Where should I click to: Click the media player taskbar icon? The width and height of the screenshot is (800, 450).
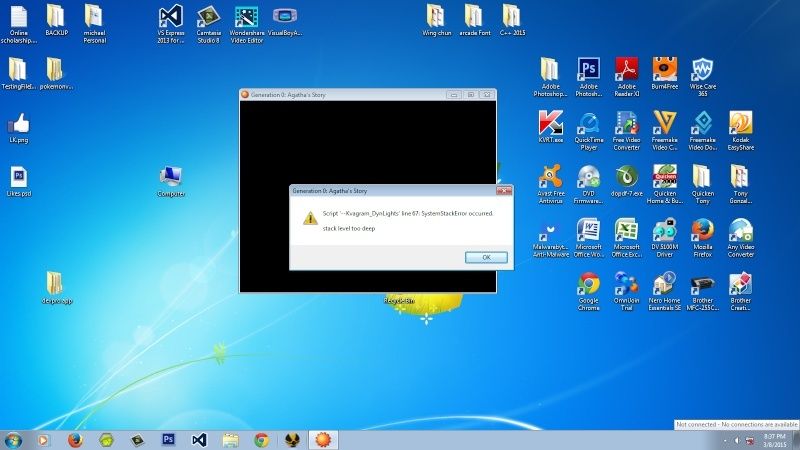tap(44, 440)
